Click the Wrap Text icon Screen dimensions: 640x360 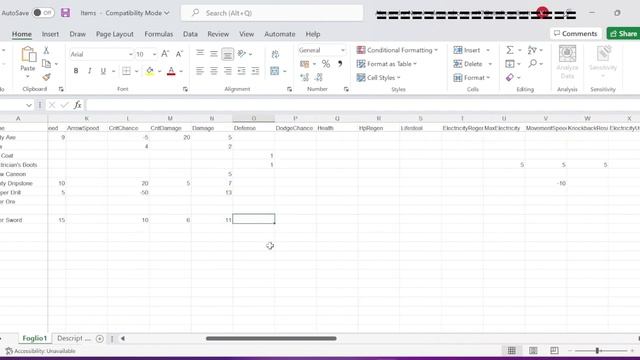[276, 54]
